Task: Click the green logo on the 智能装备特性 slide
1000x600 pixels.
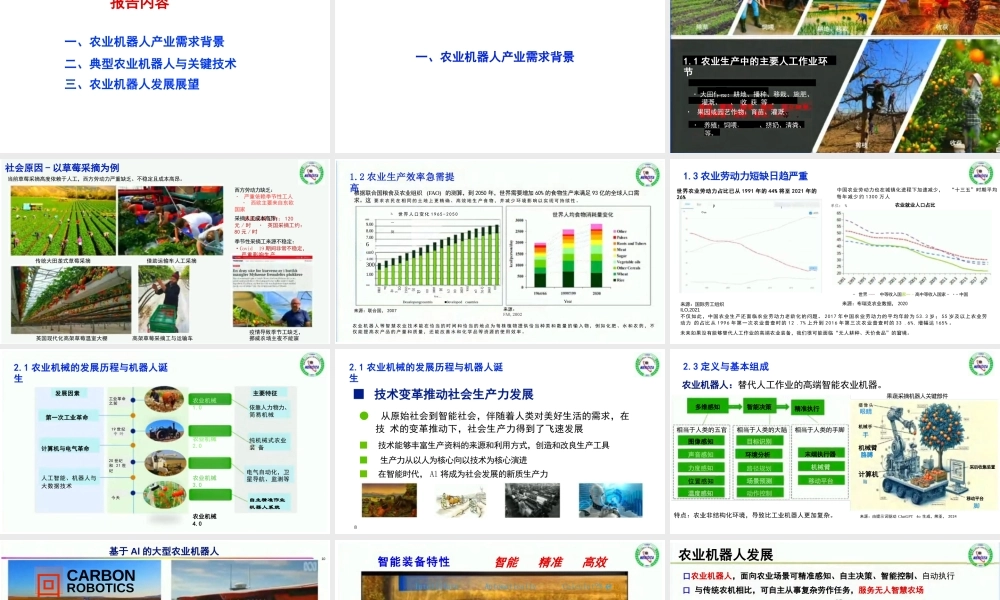Action: 647,555
